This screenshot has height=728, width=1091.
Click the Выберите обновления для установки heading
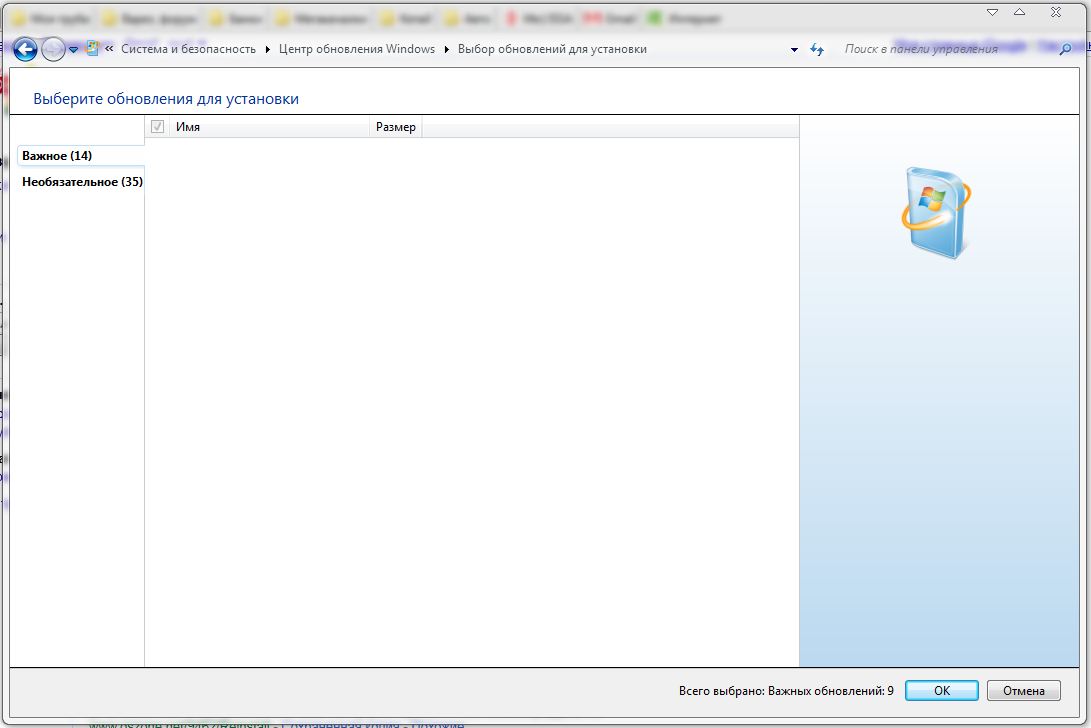(166, 99)
